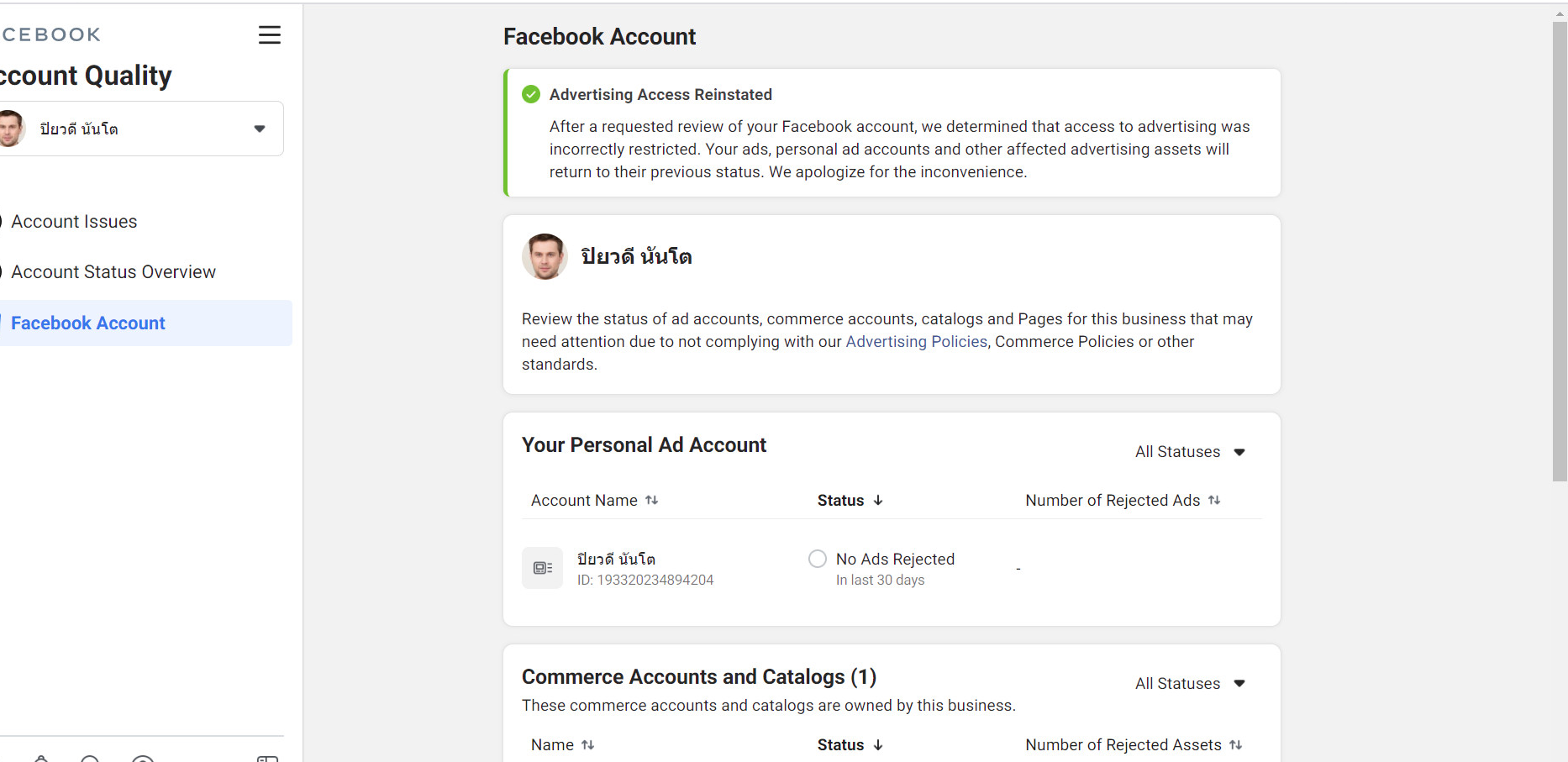Click the vertical page scrollbar thumb
The width and height of the screenshot is (1568, 762).
[x=1560, y=252]
